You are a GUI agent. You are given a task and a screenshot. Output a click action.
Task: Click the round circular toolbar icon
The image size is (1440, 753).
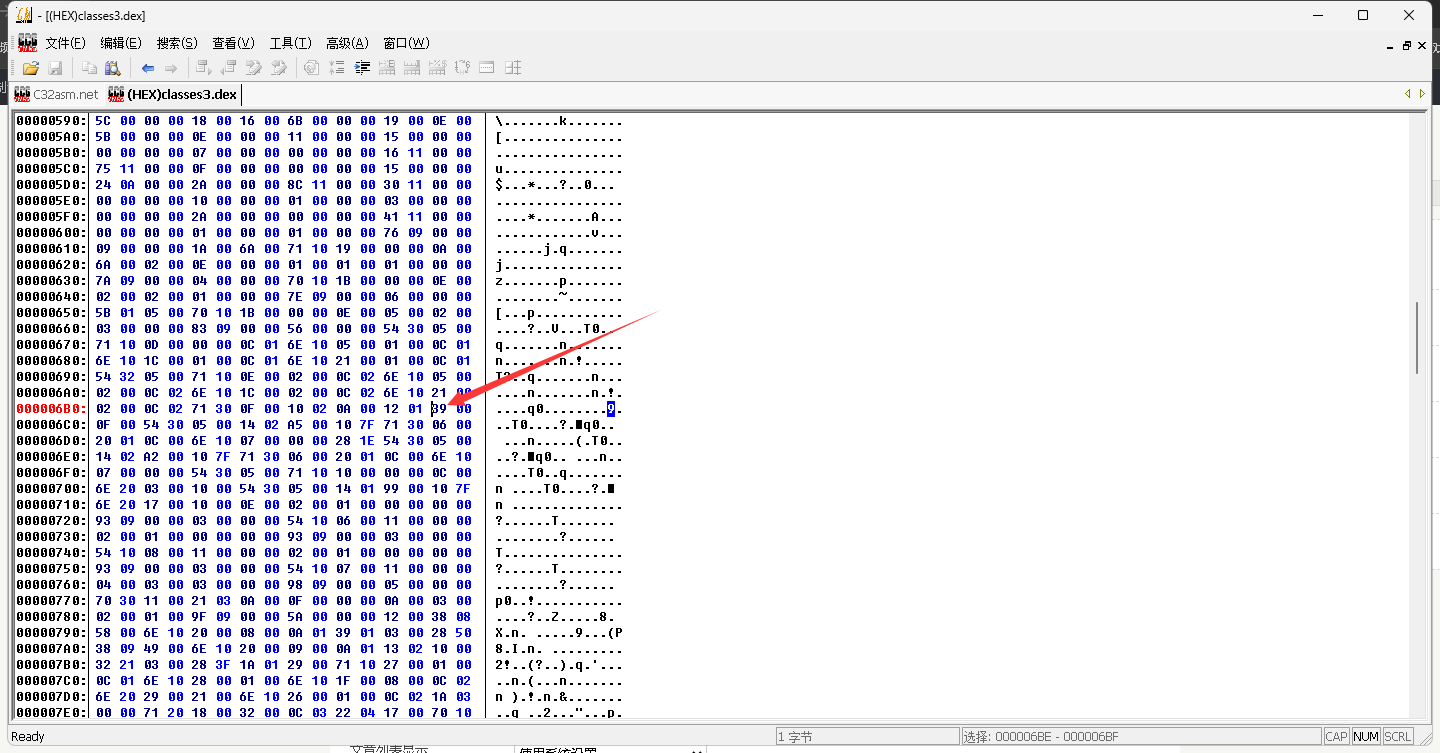click(x=312, y=68)
